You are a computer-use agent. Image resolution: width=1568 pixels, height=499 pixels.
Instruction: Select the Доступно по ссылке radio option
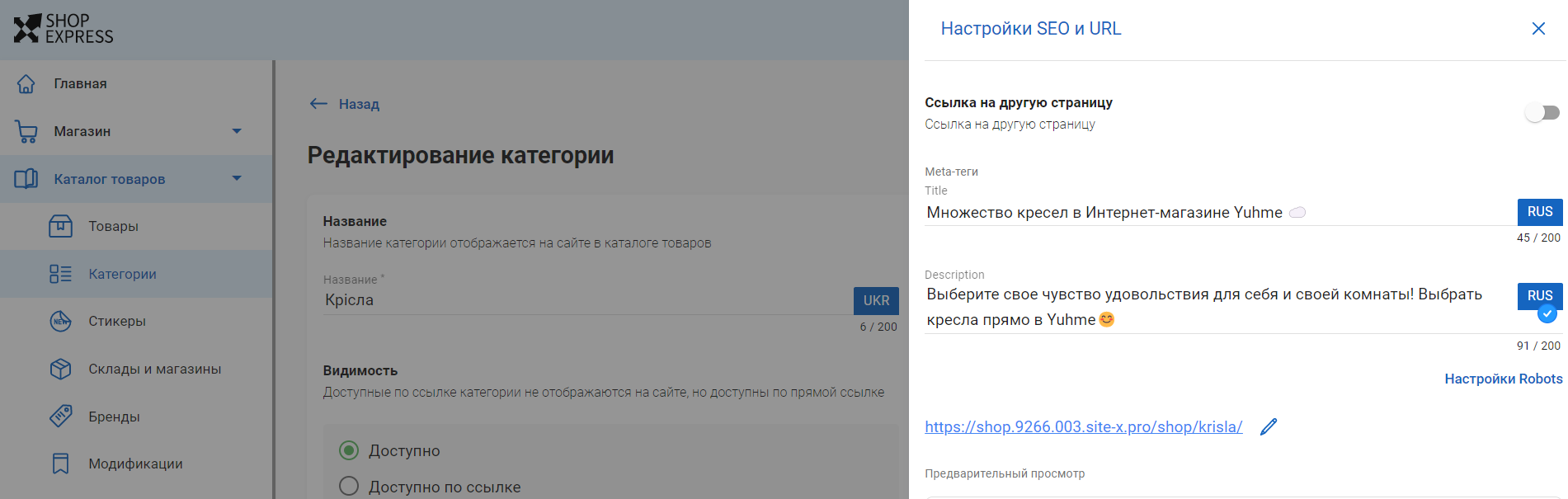click(349, 487)
